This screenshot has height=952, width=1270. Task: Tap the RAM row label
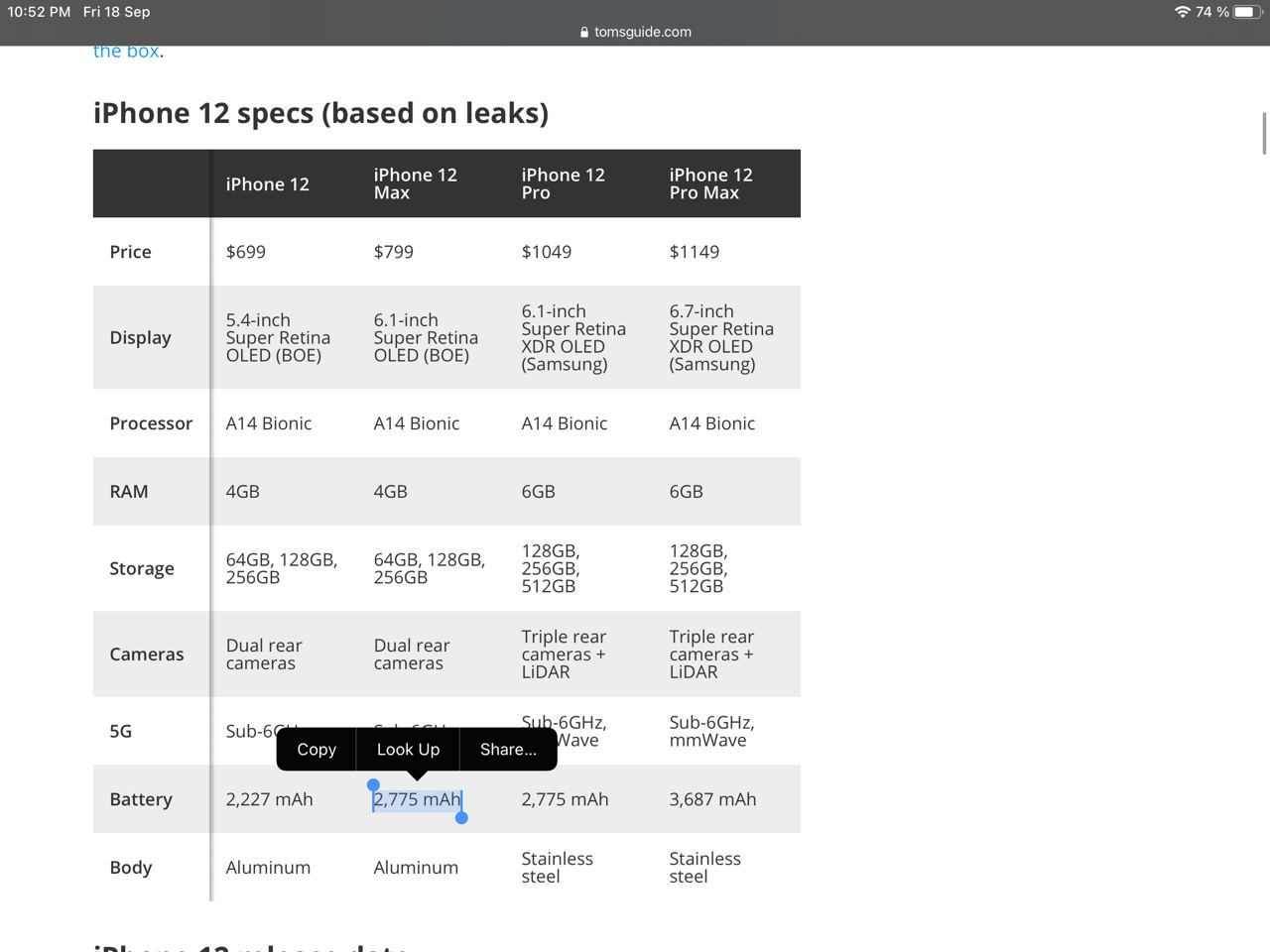(x=129, y=492)
